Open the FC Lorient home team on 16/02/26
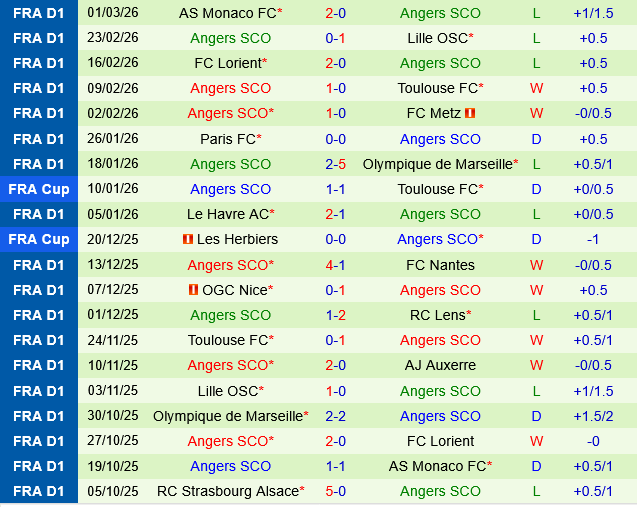 [x=226, y=63]
